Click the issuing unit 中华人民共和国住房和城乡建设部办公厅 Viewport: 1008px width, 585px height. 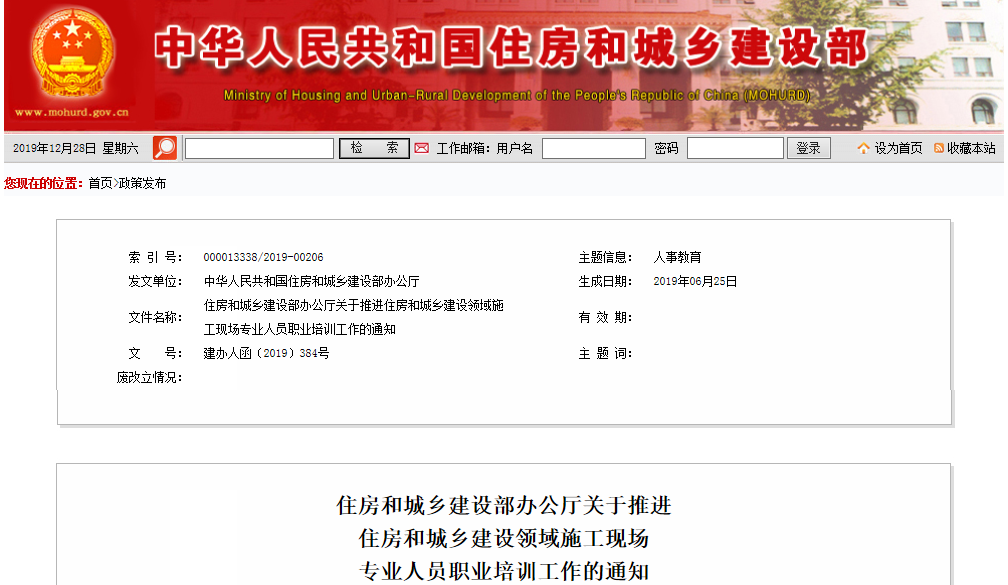pos(312,281)
